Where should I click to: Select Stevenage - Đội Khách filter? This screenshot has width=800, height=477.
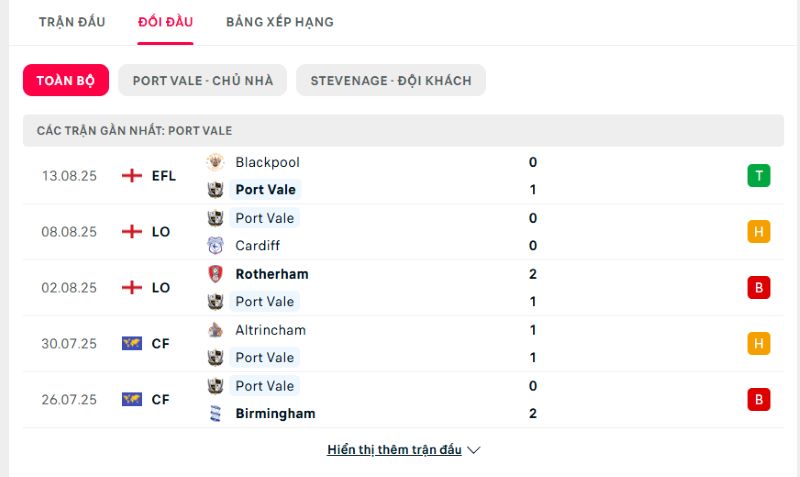391,80
